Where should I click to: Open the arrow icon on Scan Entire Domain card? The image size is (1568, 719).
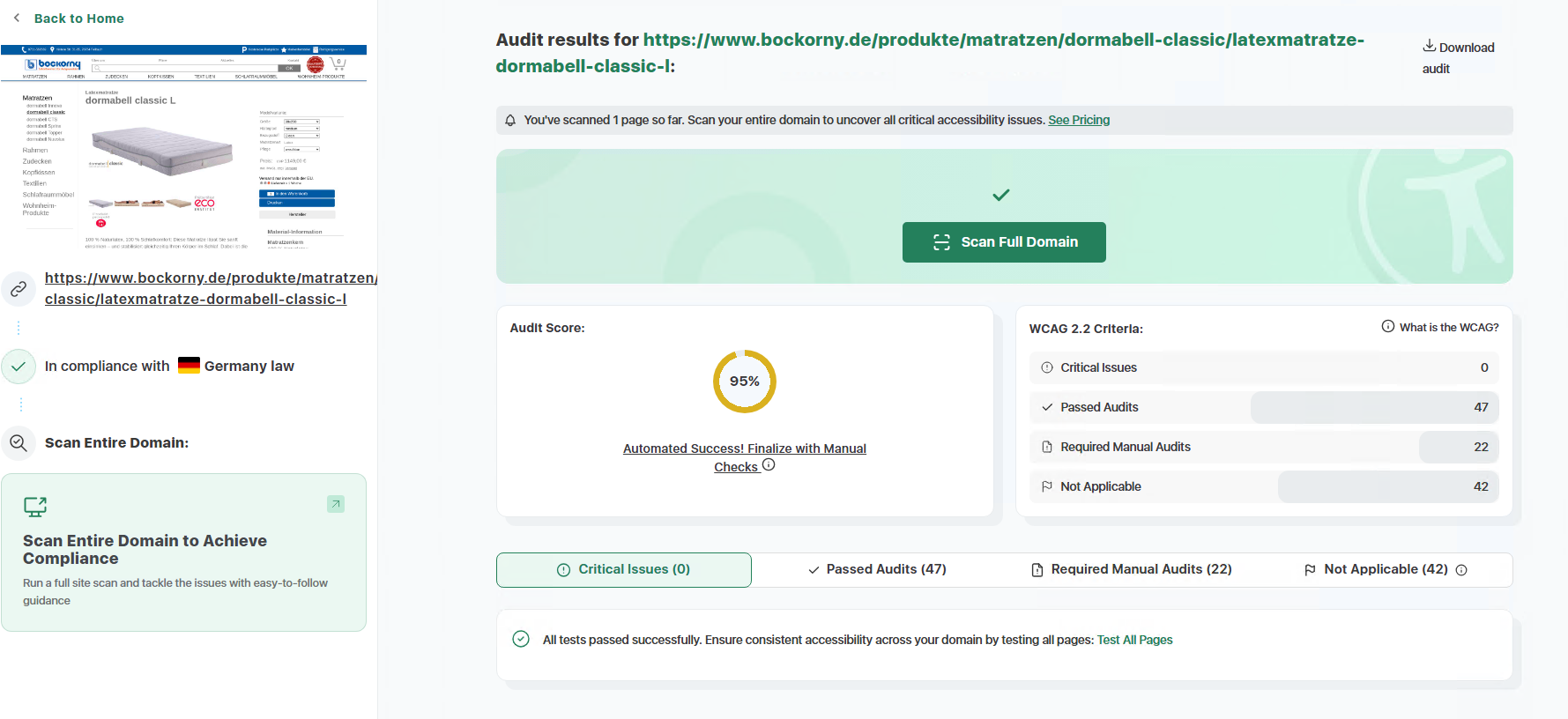coord(336,504)
